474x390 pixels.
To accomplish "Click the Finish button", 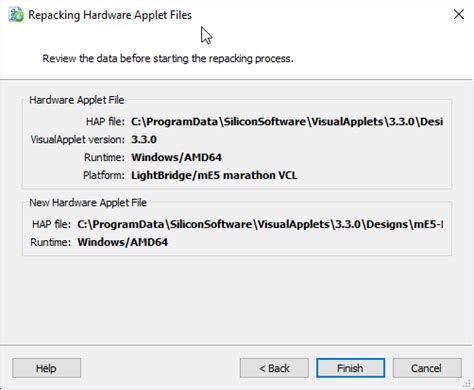I will coord(350,368).
